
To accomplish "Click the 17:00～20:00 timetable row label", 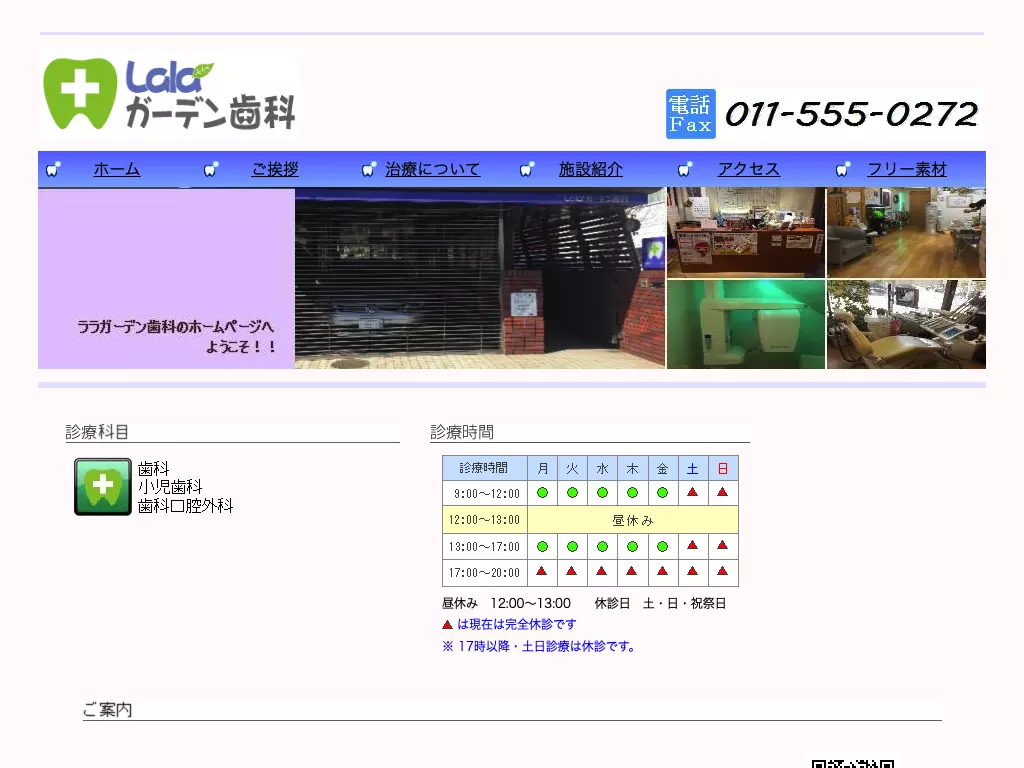I will click(x=485, y=573).
